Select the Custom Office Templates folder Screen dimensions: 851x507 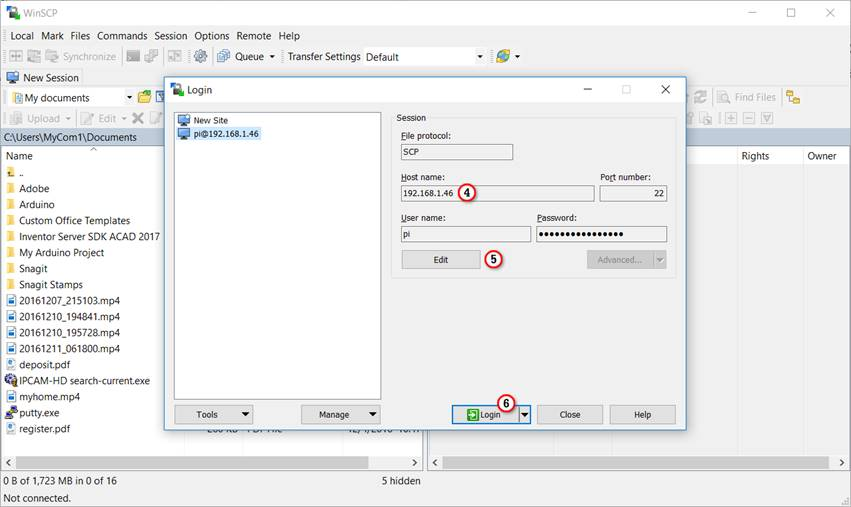(74, 220)
